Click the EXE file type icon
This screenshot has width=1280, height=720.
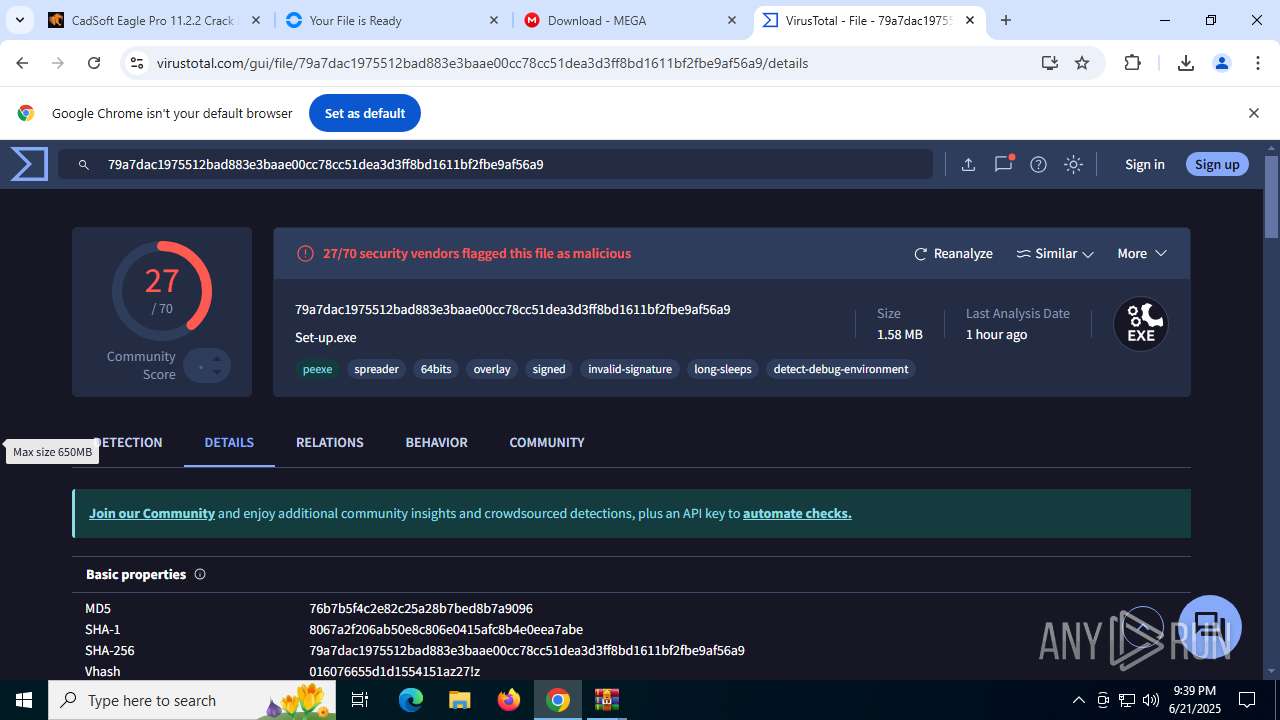coord(1141,324)
